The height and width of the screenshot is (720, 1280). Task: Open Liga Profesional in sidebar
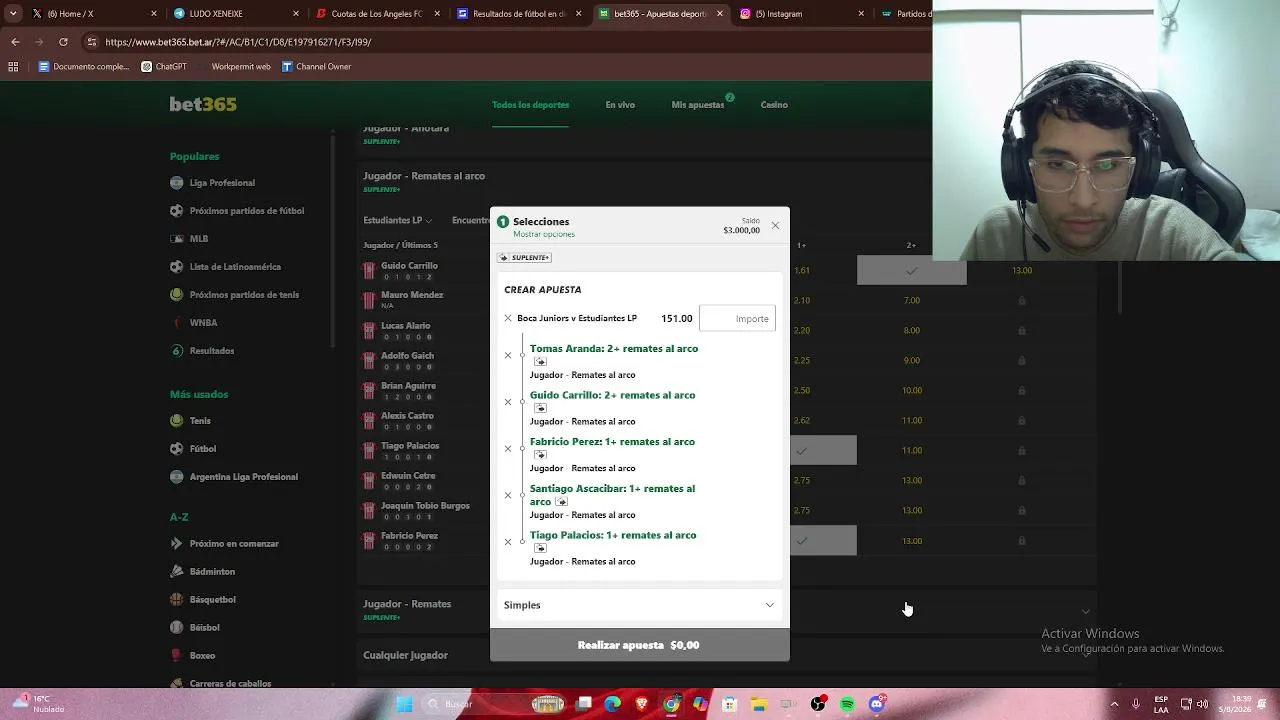point(222,183)
